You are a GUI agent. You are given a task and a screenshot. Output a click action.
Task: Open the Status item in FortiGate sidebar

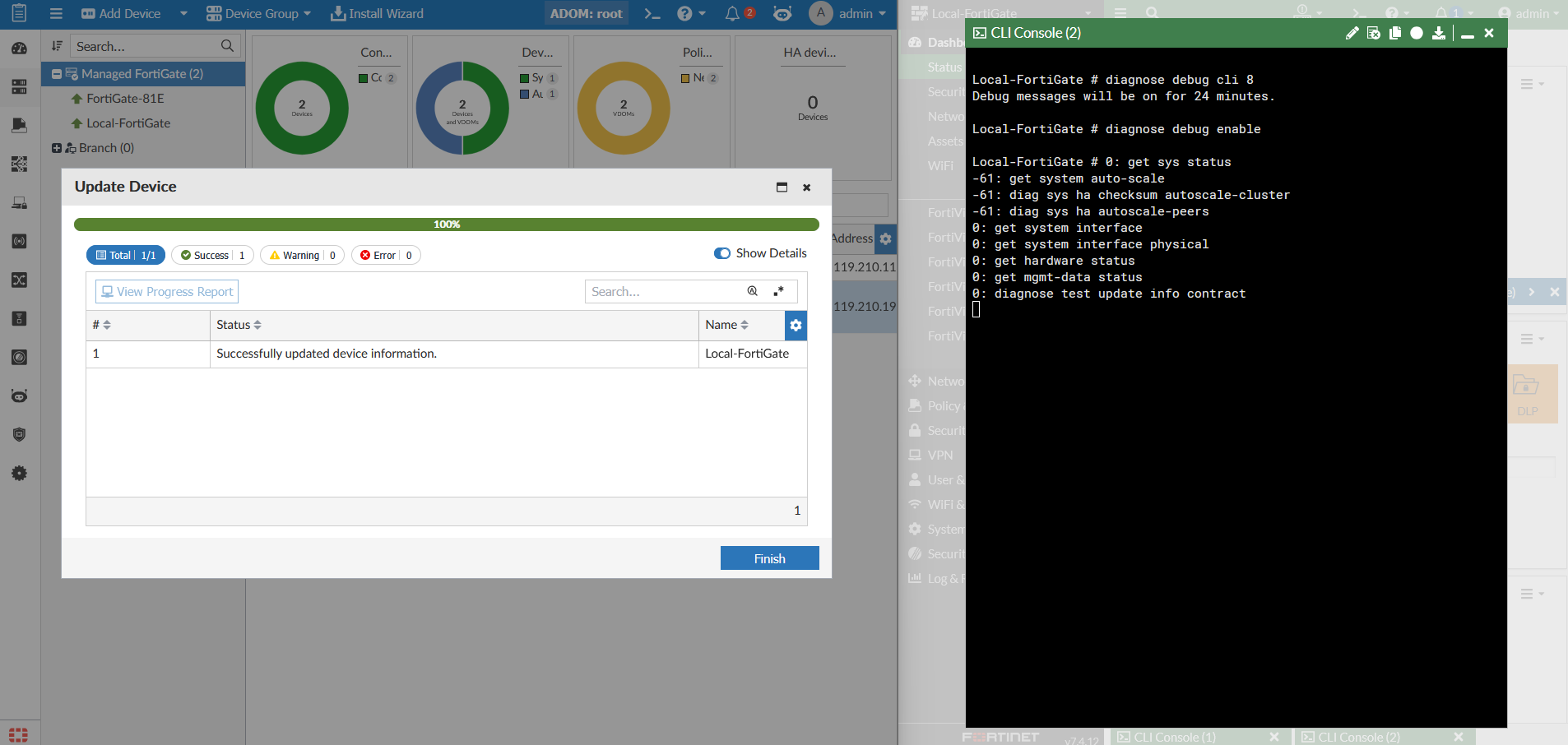pyautogui.click(x=944, y=67)
